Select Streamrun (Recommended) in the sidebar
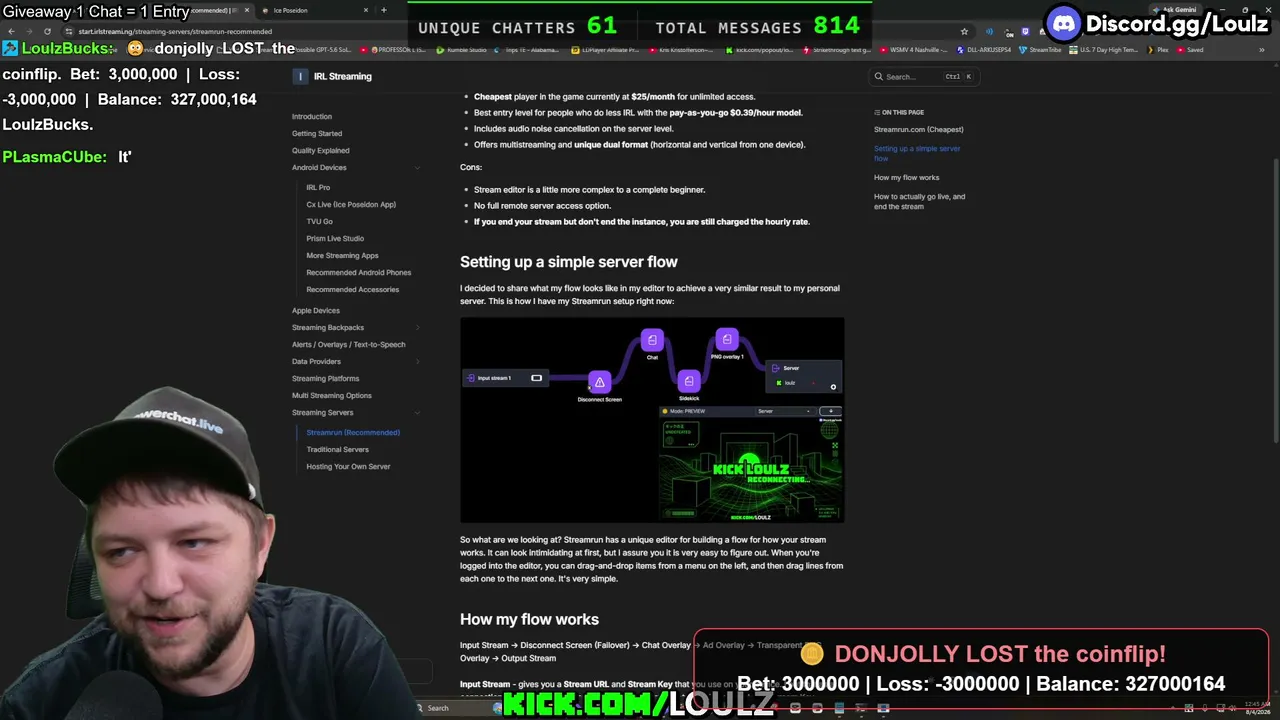Viewport: 1280px width, 720px height. point(353,433)
